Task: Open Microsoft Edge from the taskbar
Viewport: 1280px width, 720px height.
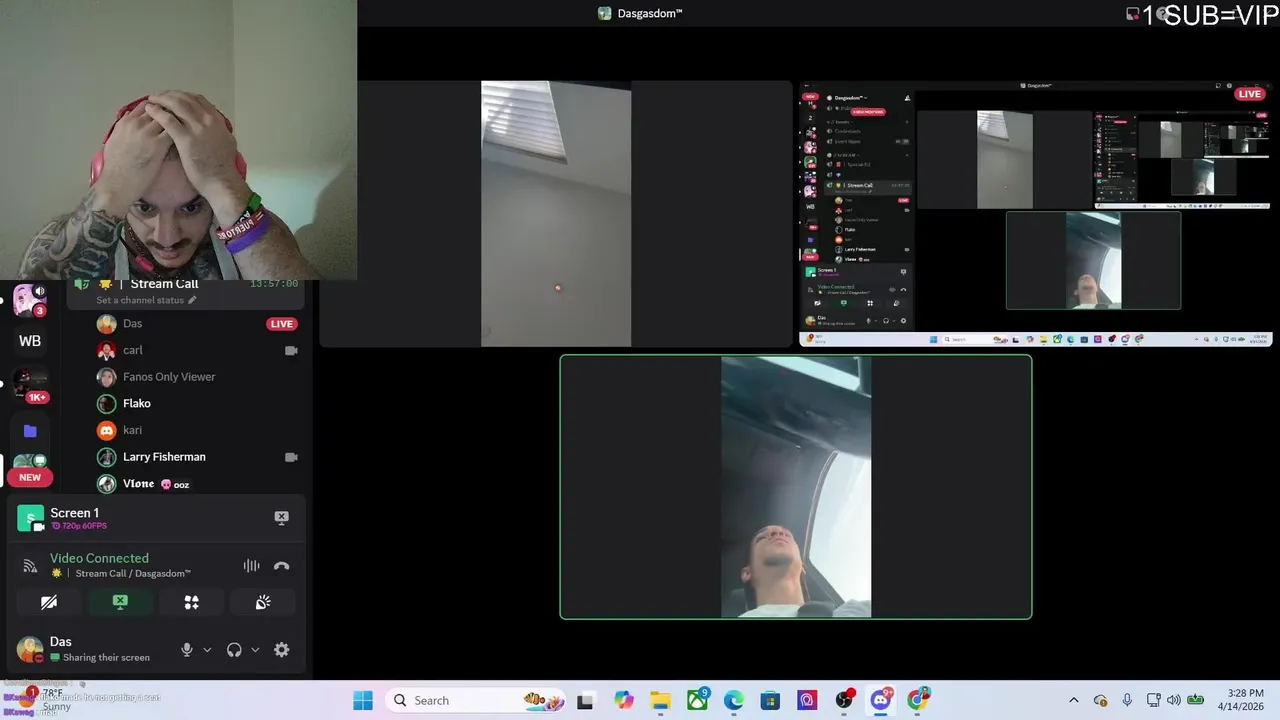Action: [x=734, y=700]
